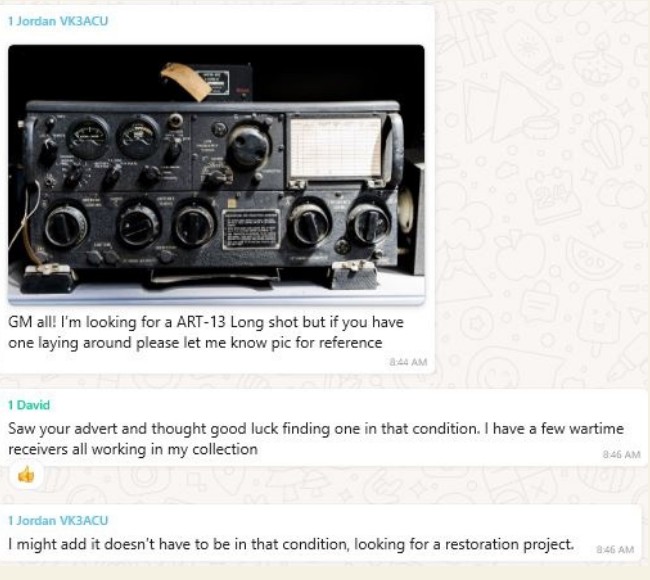Image resolution: width=650 pixels, height=580 pixels.
Task: Click the rightmost bottom-row knob in the radio photo
Action: point(369,224)
